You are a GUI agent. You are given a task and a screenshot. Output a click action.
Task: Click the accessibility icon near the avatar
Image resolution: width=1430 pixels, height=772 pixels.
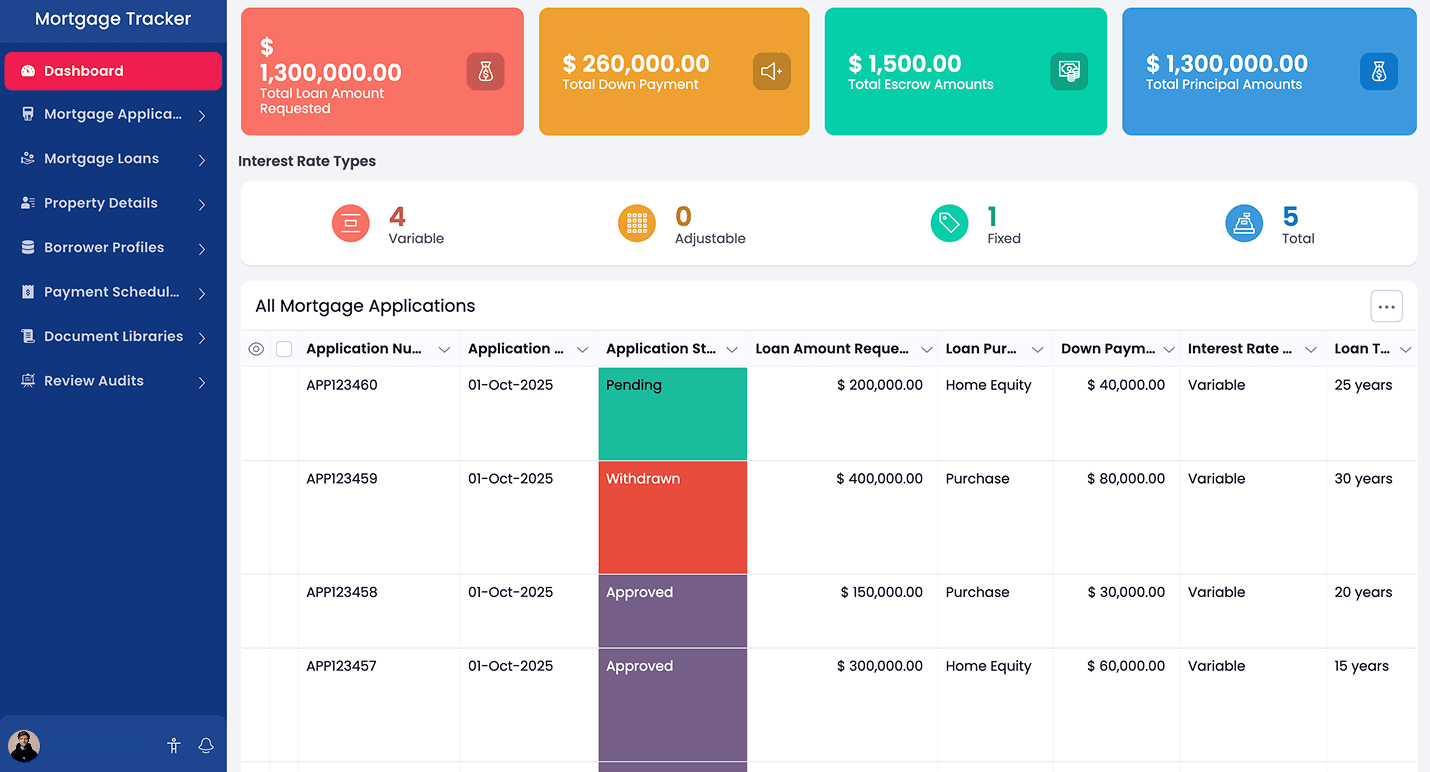pyautogui.click(x=173, y=745)
